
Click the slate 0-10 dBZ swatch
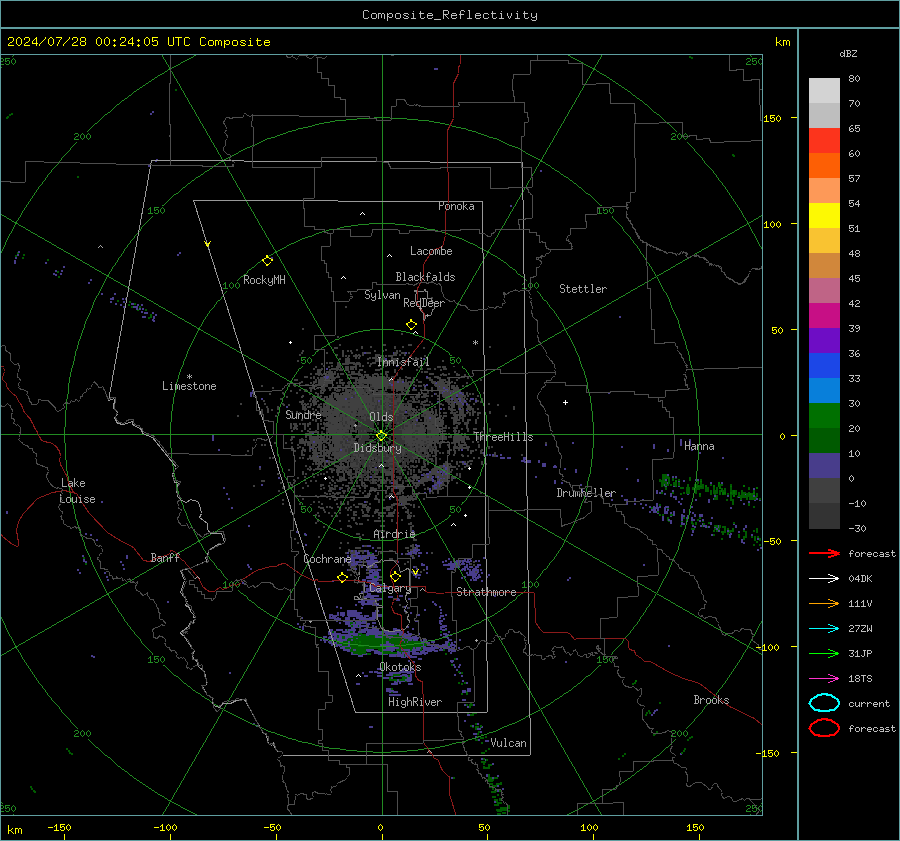click(824, 465)
